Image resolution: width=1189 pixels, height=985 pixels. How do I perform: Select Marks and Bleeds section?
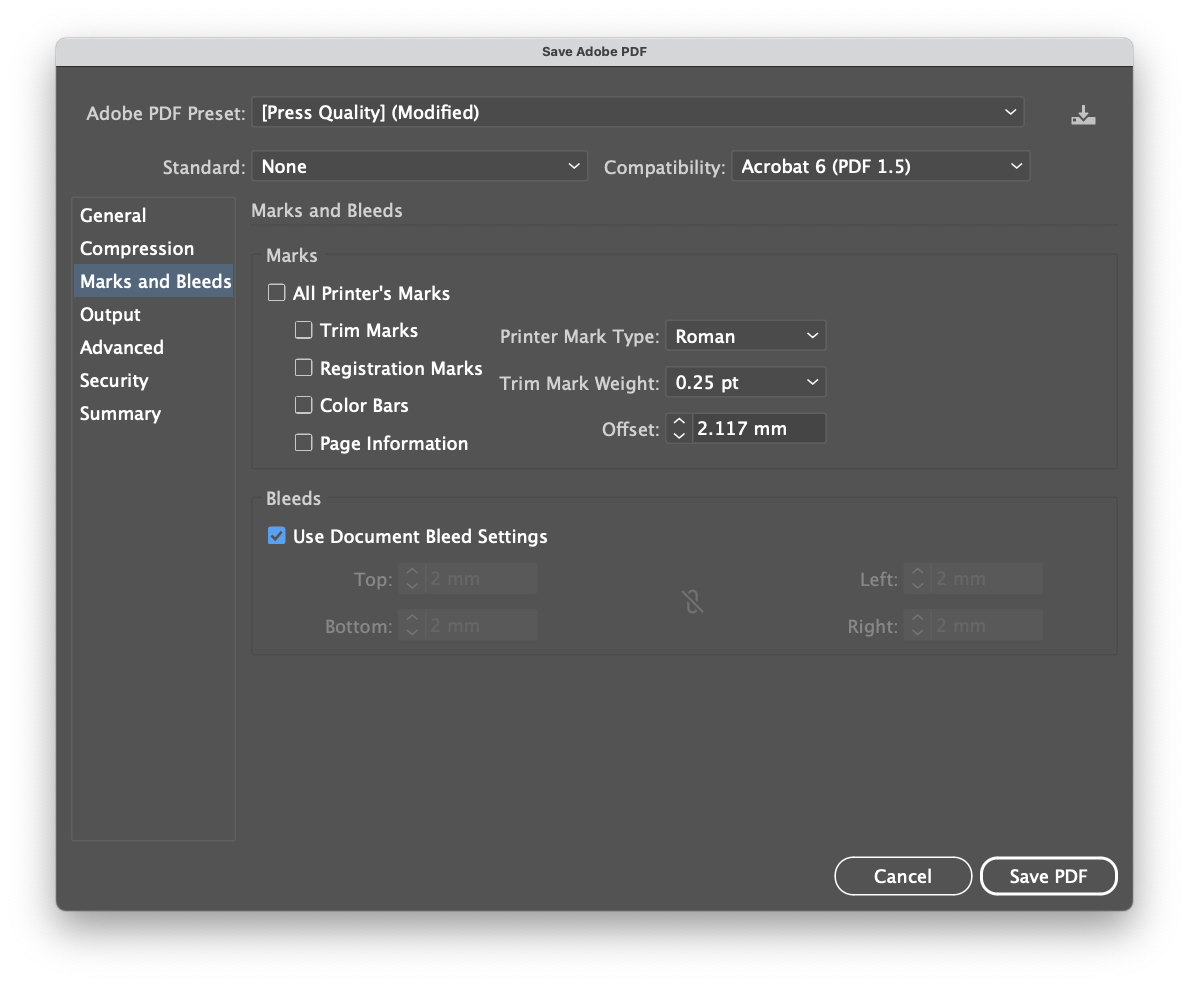pyautogui.click(x=153, y=281)
